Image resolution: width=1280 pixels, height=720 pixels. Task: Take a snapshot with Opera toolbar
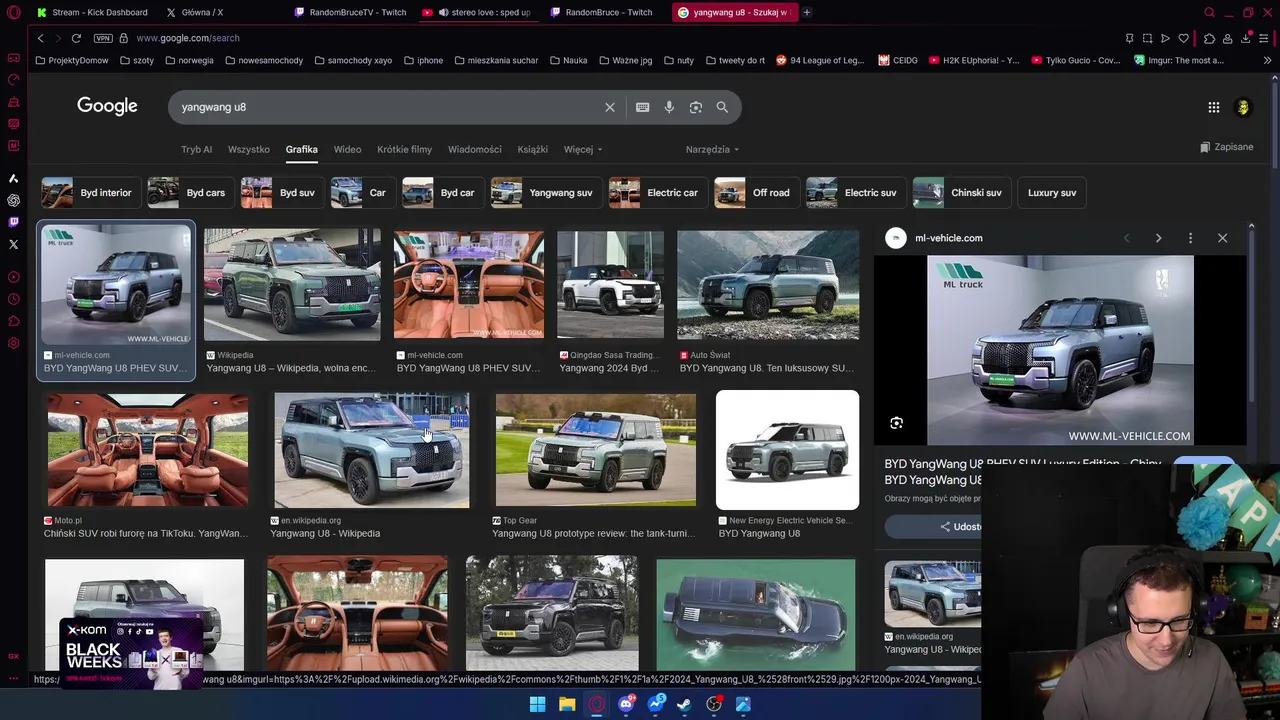pos(1147,38)
